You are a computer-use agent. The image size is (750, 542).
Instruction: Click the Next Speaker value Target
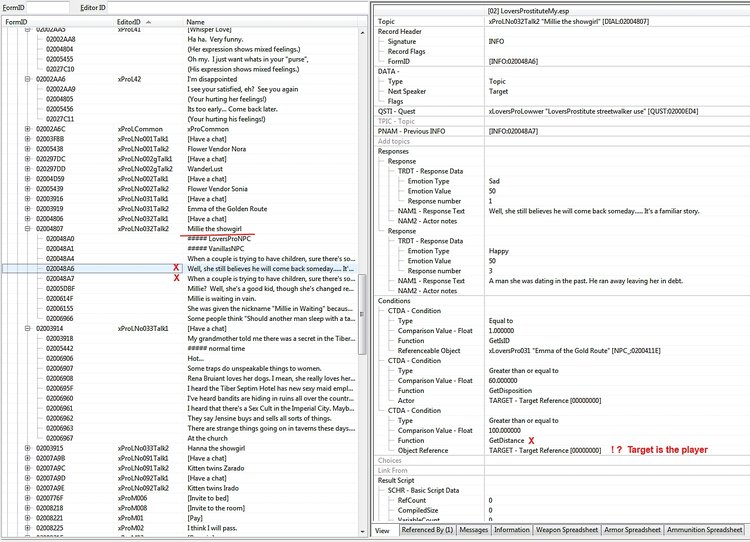click(x=498, y=91)
